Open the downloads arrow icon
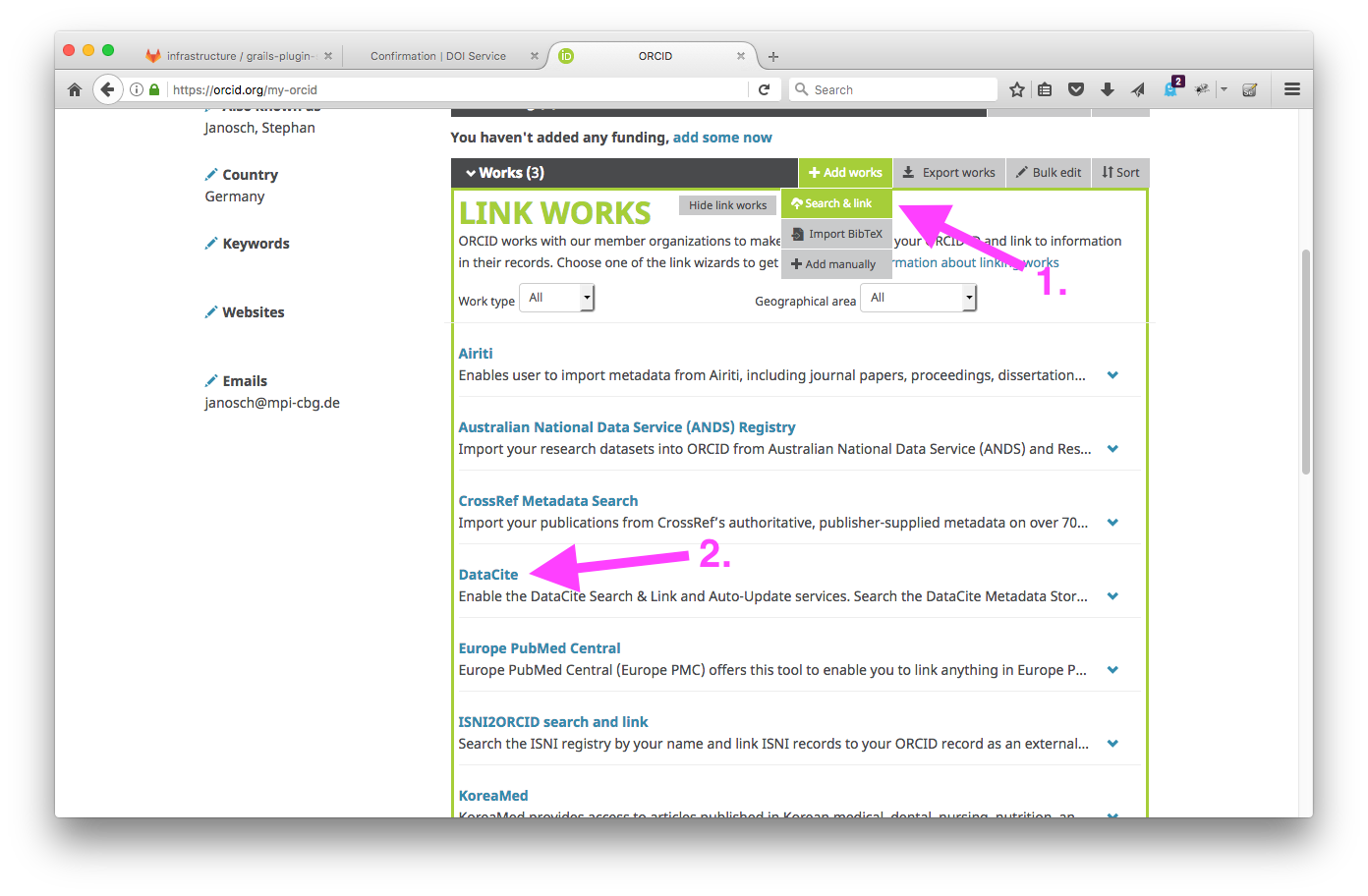This screenshot has height=896, width=1368. coord(1108,89)
